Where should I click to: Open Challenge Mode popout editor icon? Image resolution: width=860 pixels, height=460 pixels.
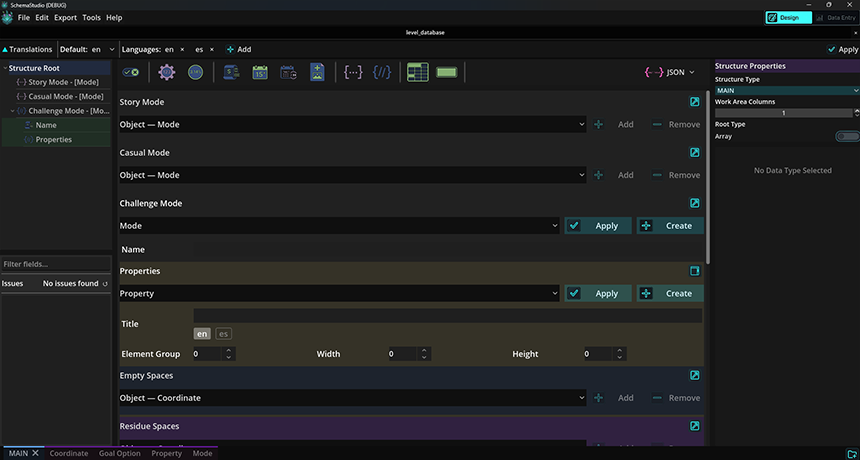(x=694, y=203)
